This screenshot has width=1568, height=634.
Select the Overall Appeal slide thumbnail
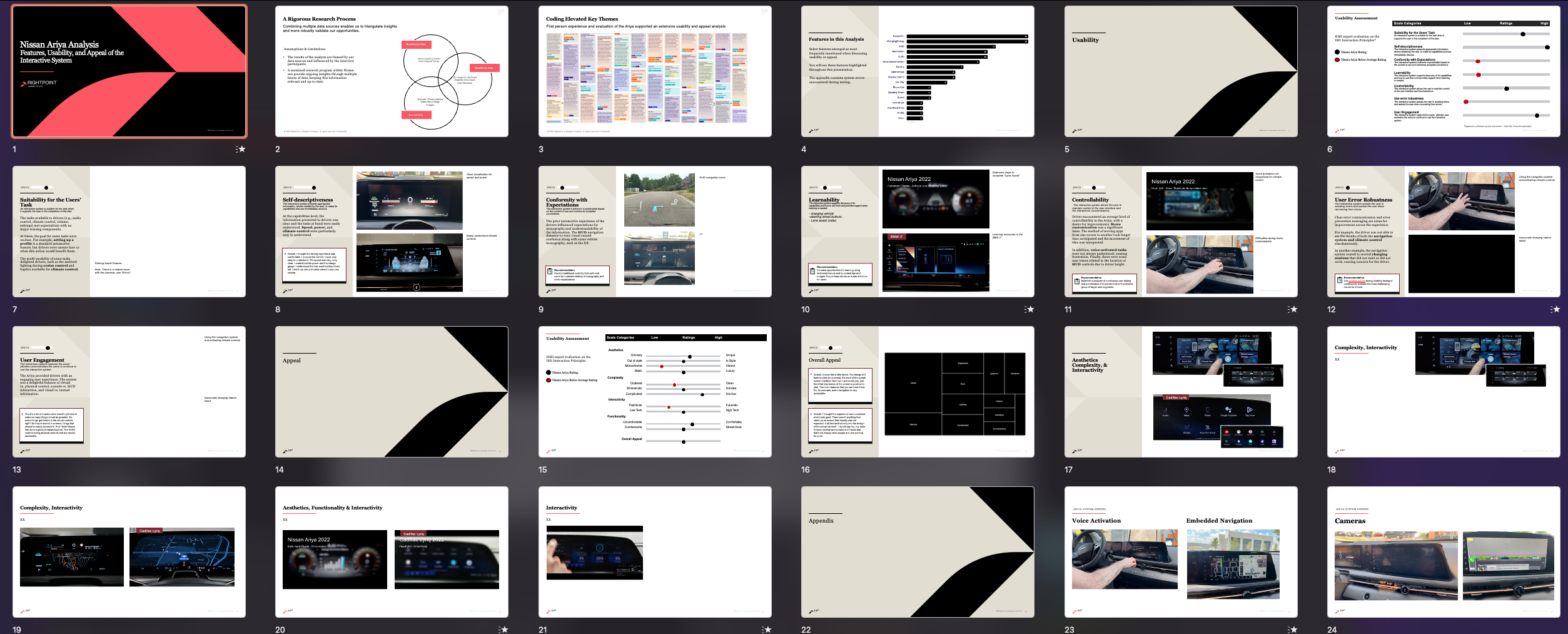[x=918, y=392]
